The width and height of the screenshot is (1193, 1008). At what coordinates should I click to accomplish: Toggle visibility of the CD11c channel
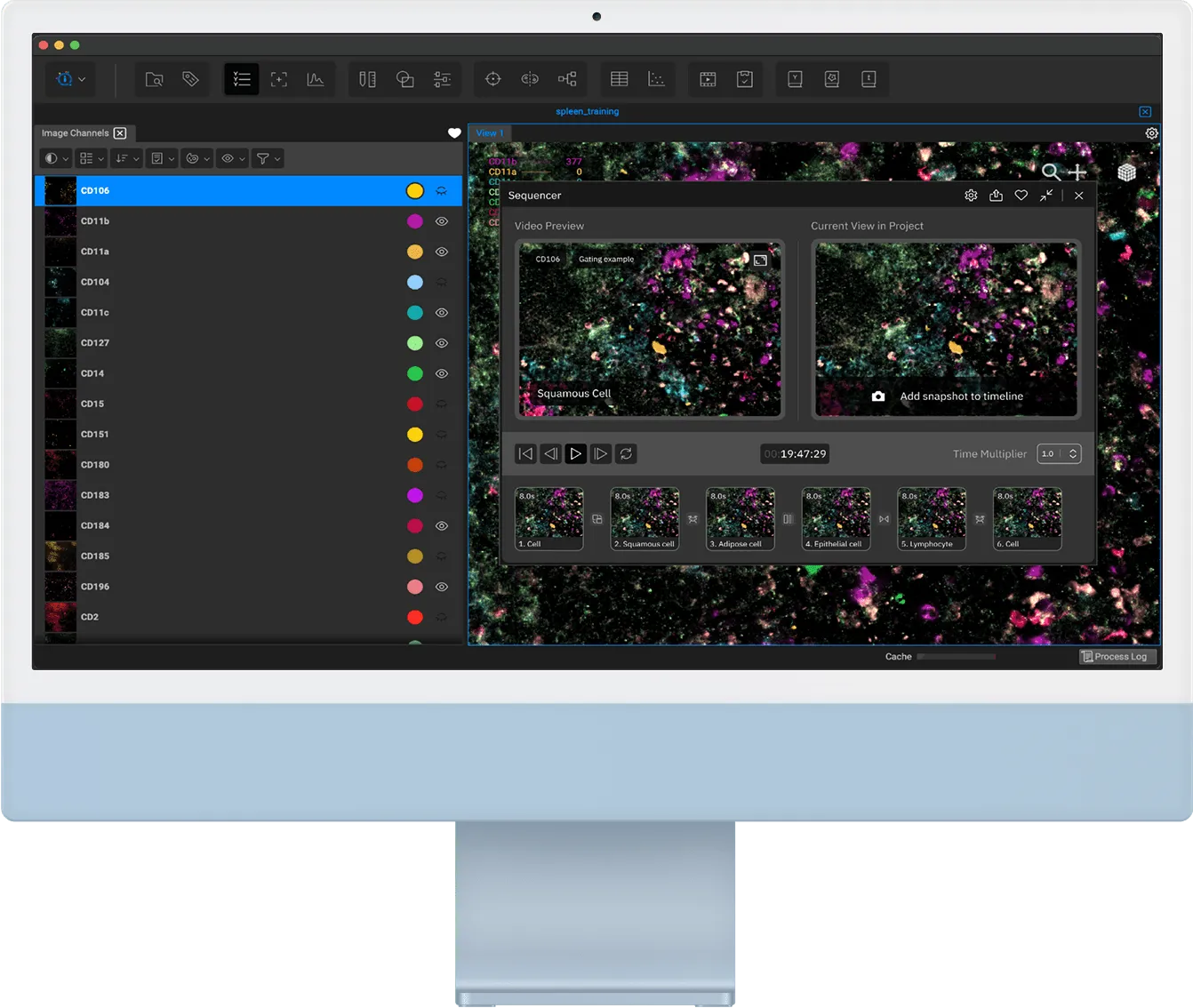442,313
